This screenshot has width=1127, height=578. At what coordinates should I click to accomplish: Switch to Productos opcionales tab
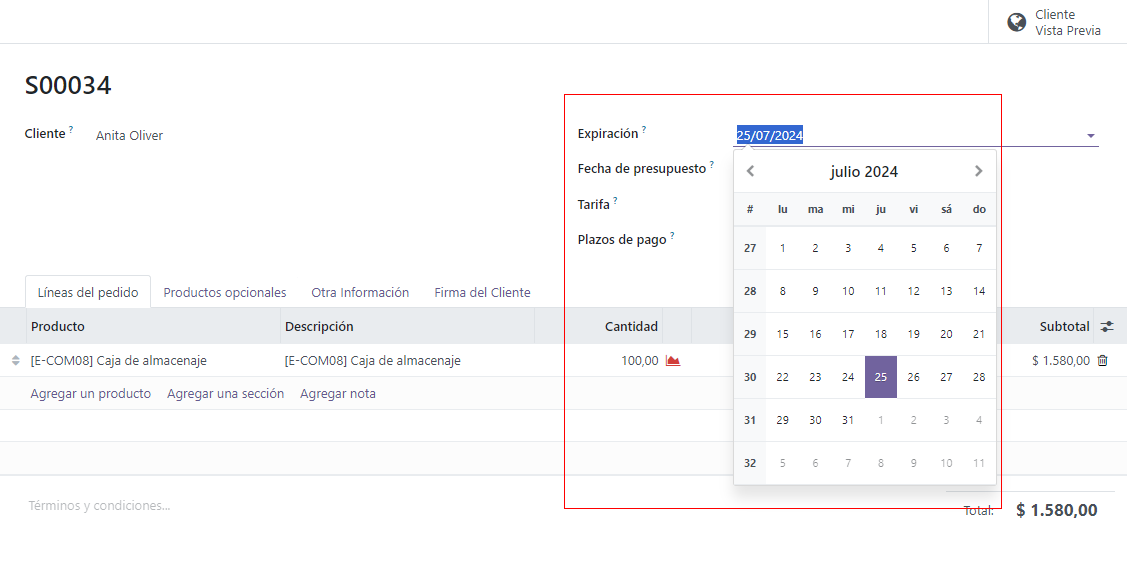(225, 293)
